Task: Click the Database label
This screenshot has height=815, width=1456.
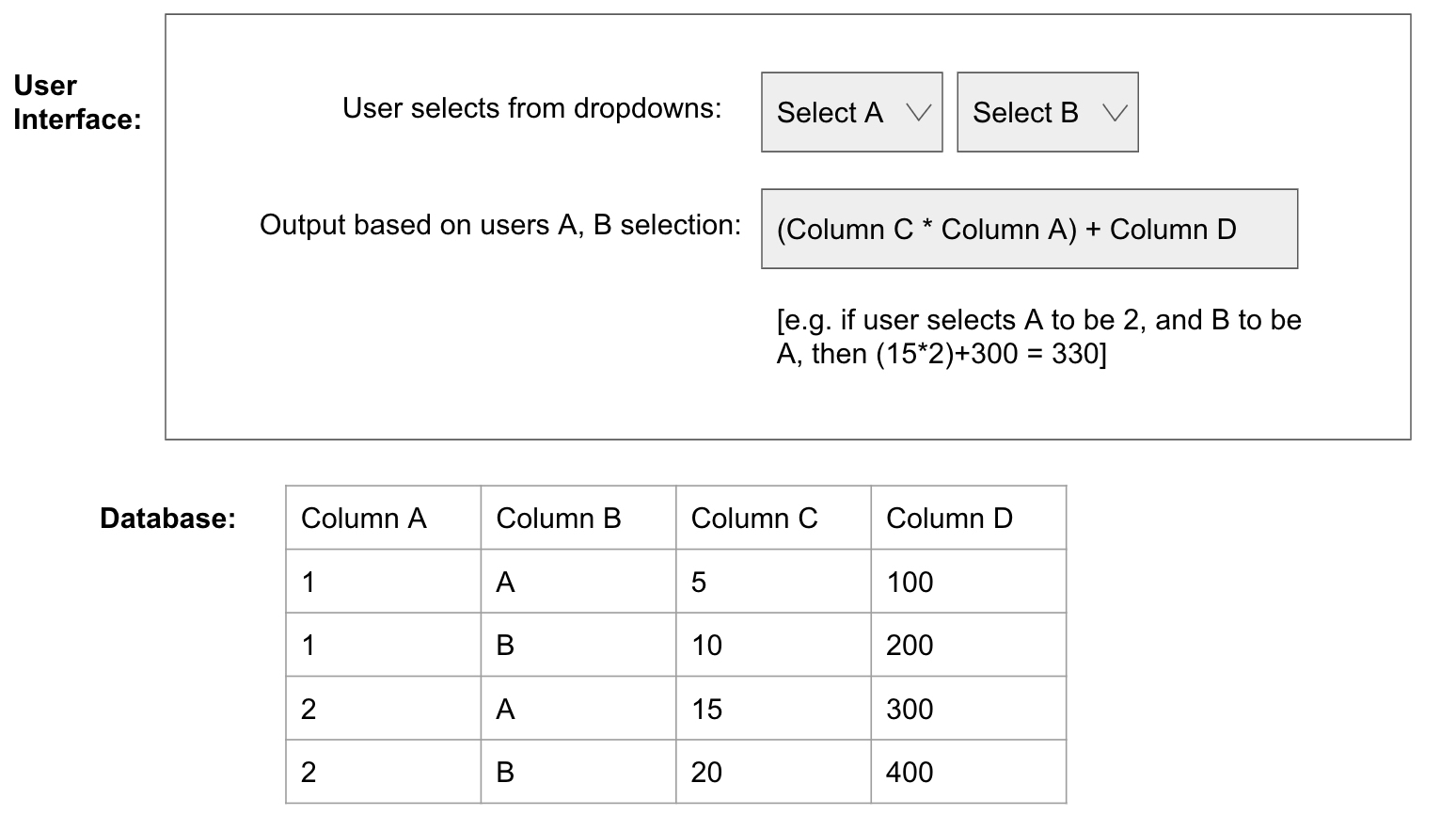Action: [x=167, y=518]
